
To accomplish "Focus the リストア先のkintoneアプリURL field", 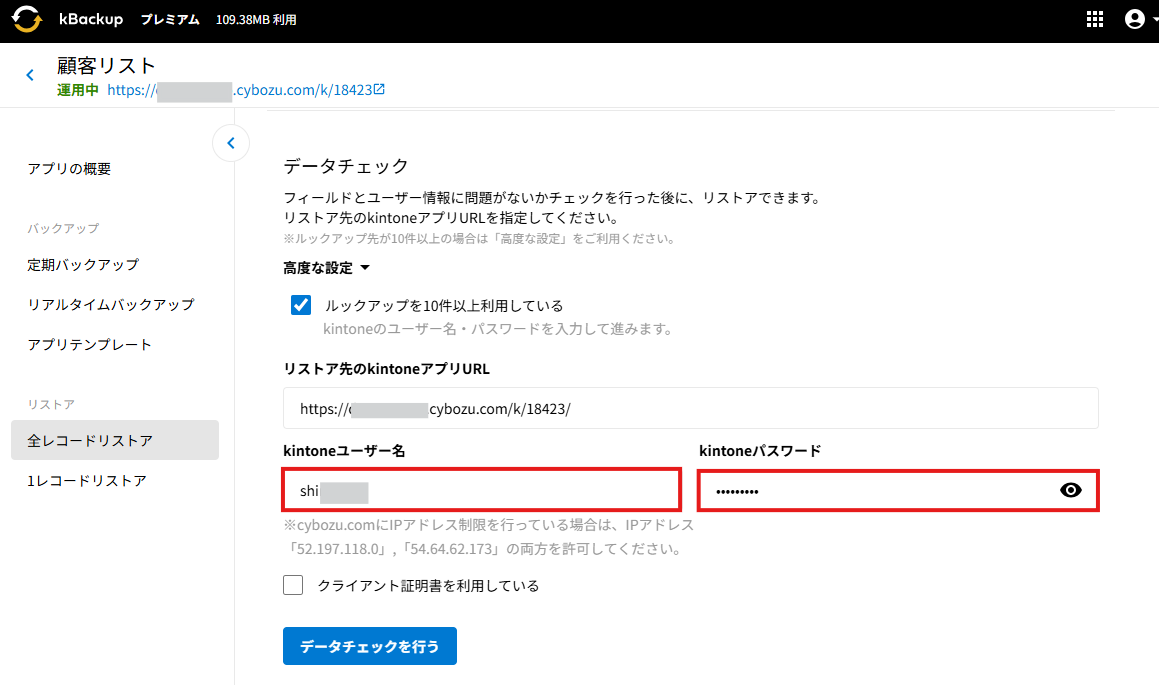I will click(x=690, y=408).
